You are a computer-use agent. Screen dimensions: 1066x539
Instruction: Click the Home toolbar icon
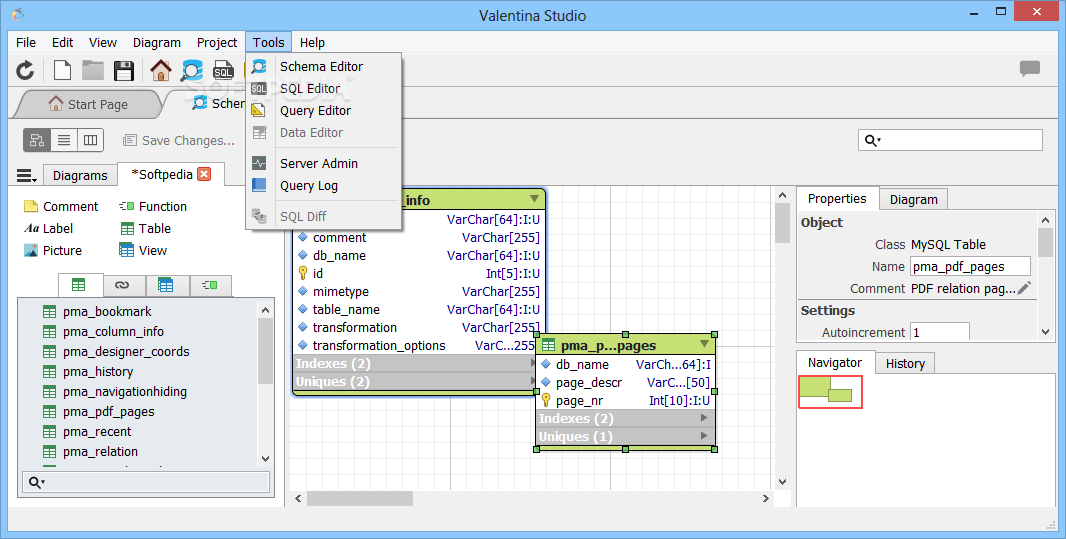click(x=160, y=70)
